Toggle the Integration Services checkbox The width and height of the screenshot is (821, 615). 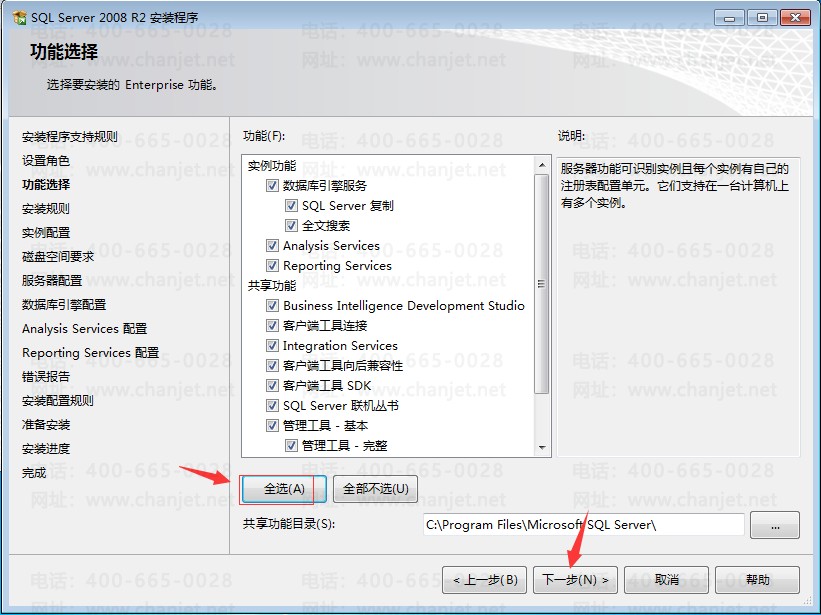[272, 345]
